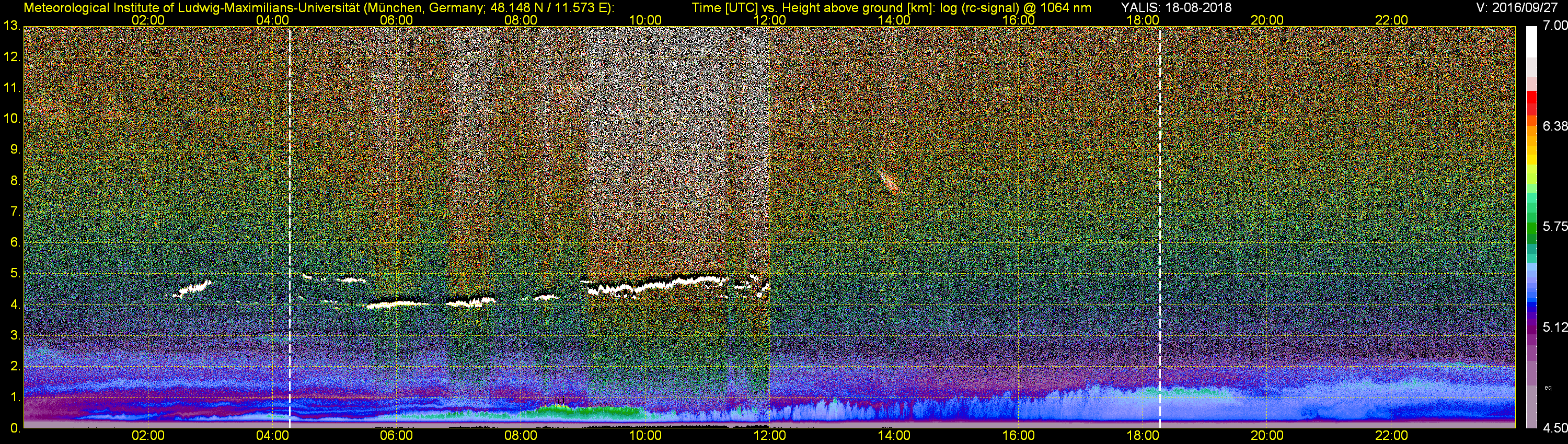
Task: Click the 2 km height axis label
Action: click(15, 366)
